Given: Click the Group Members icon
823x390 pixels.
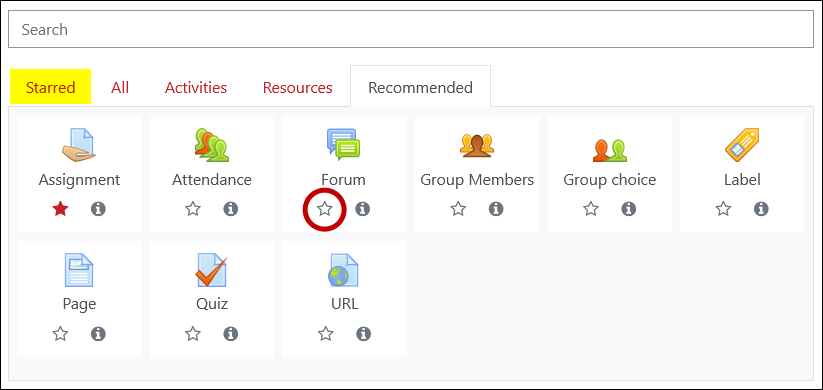Looking at the screenshot, I should coord(477,145).
